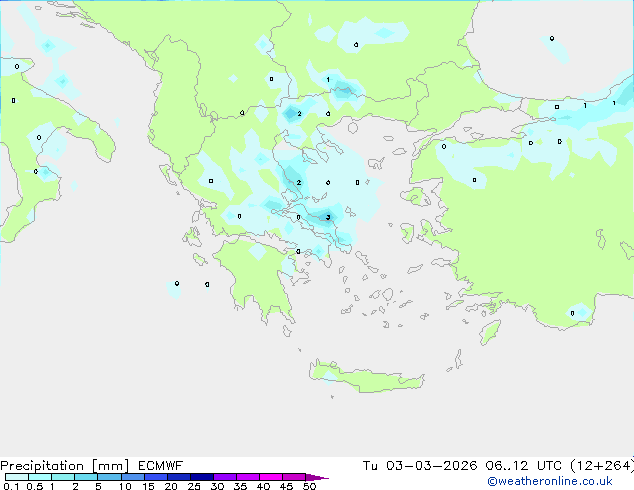
Task: Pick the 35–40 mm purple legend swatch
Action: tap(248, 477)
